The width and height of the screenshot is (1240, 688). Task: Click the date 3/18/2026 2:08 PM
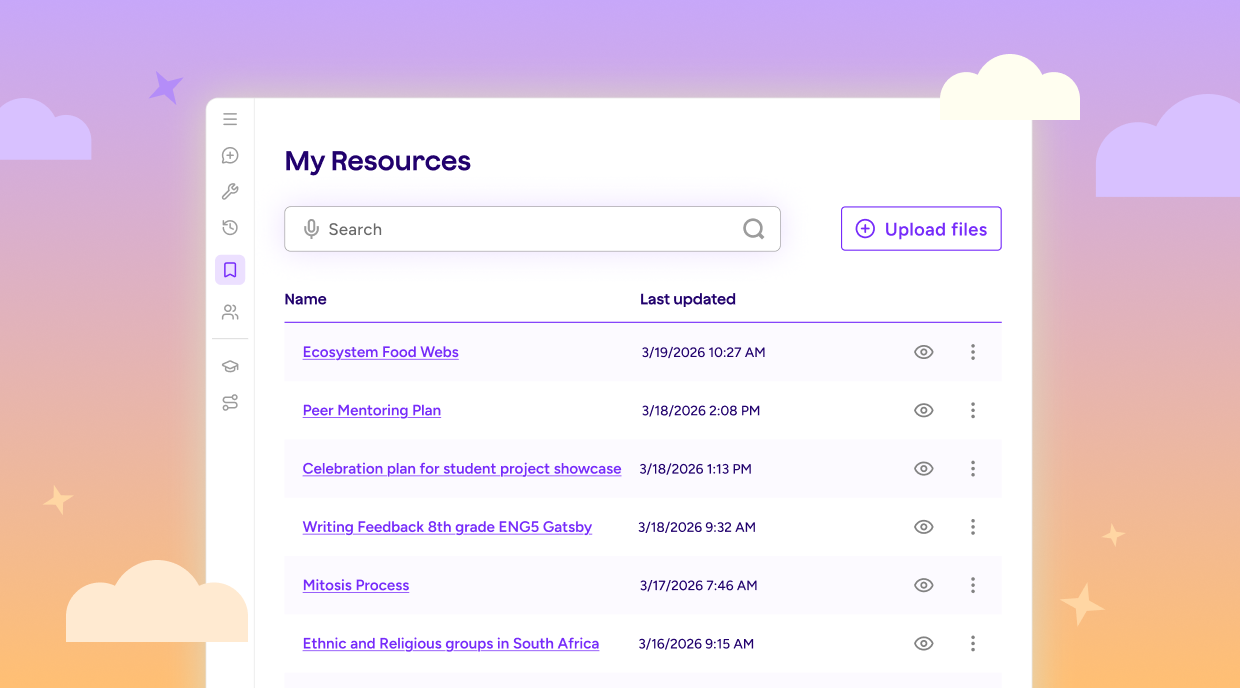(700, 410)
